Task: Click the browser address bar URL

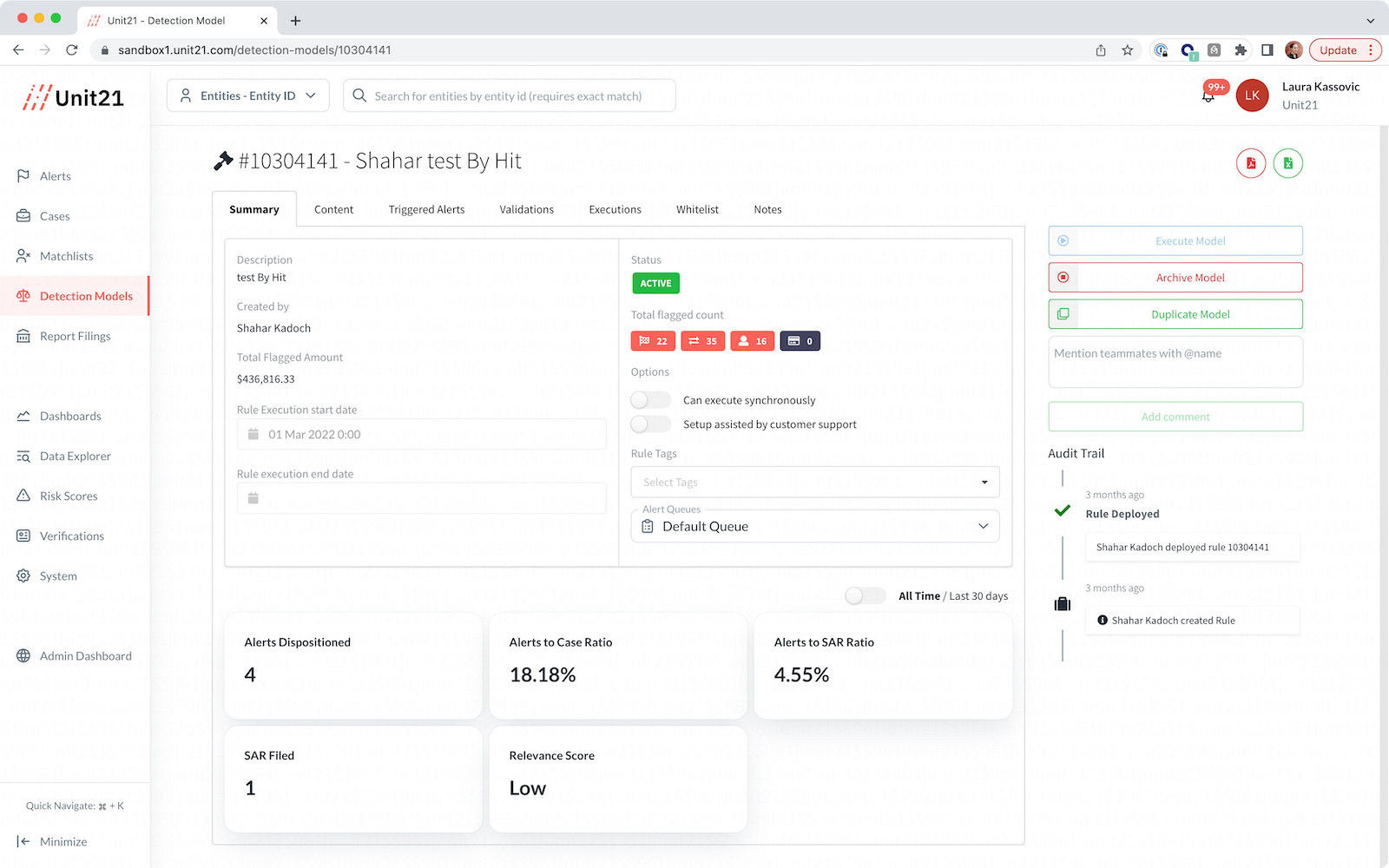Action: click(x=255, y=50)
